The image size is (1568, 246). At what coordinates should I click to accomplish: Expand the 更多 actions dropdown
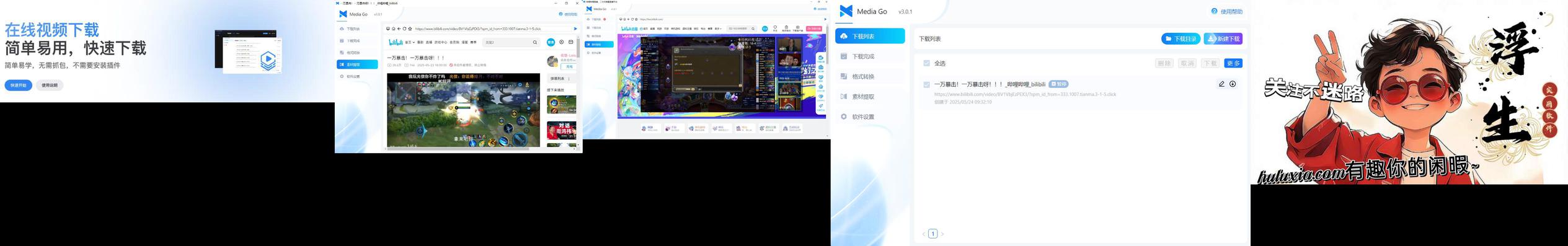[x=1233, y=63]
